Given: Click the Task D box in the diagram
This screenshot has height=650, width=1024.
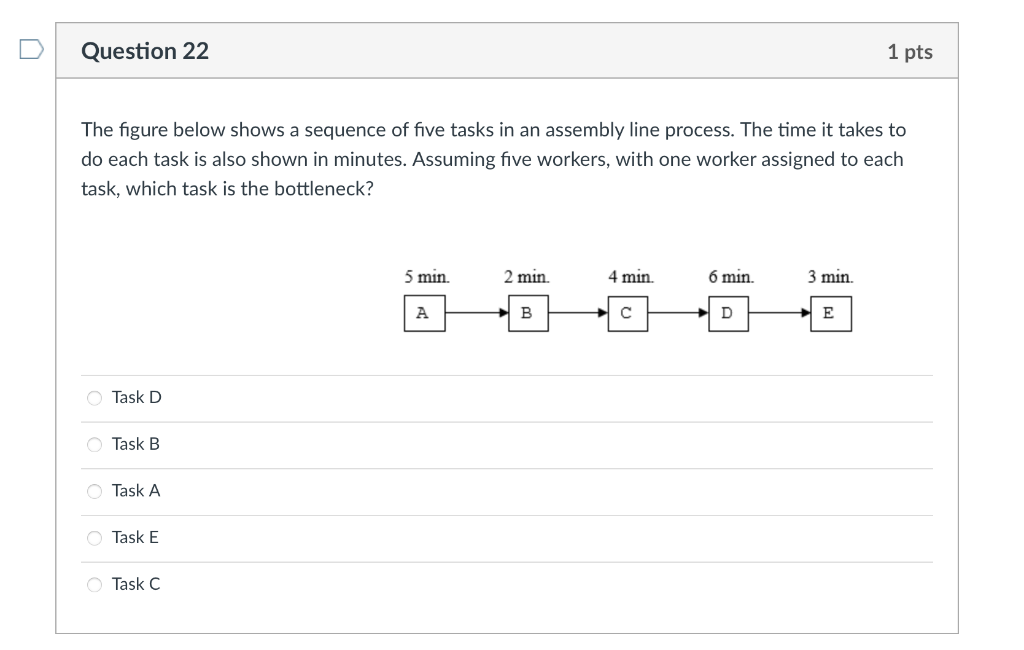Looking at the screenshot, I should click(727, 313).
